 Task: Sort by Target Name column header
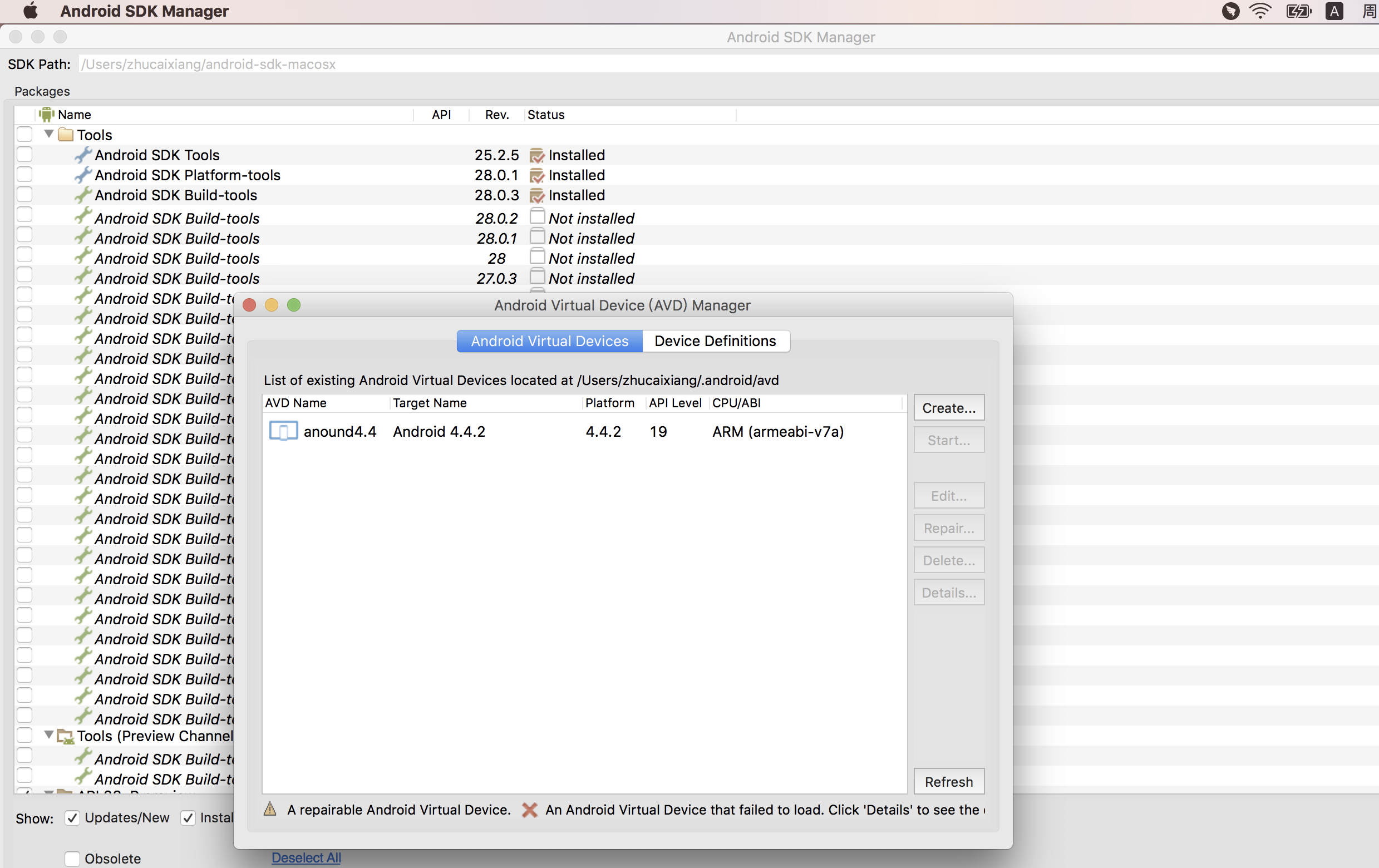point(486,403)
